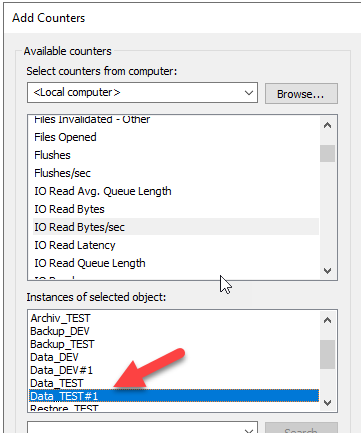This screenshot has width=361, height=433.
Task: Click the instances list down arrow
Action: point(328,403)
